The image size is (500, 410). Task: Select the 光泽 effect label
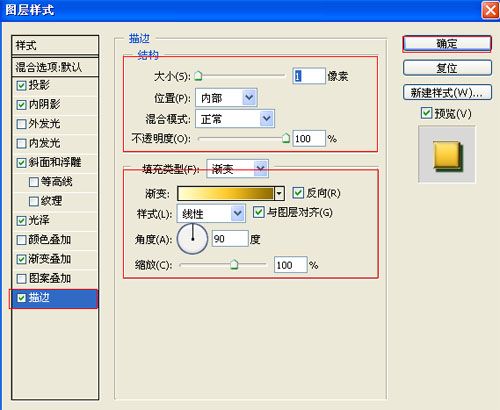click(39, 220)
